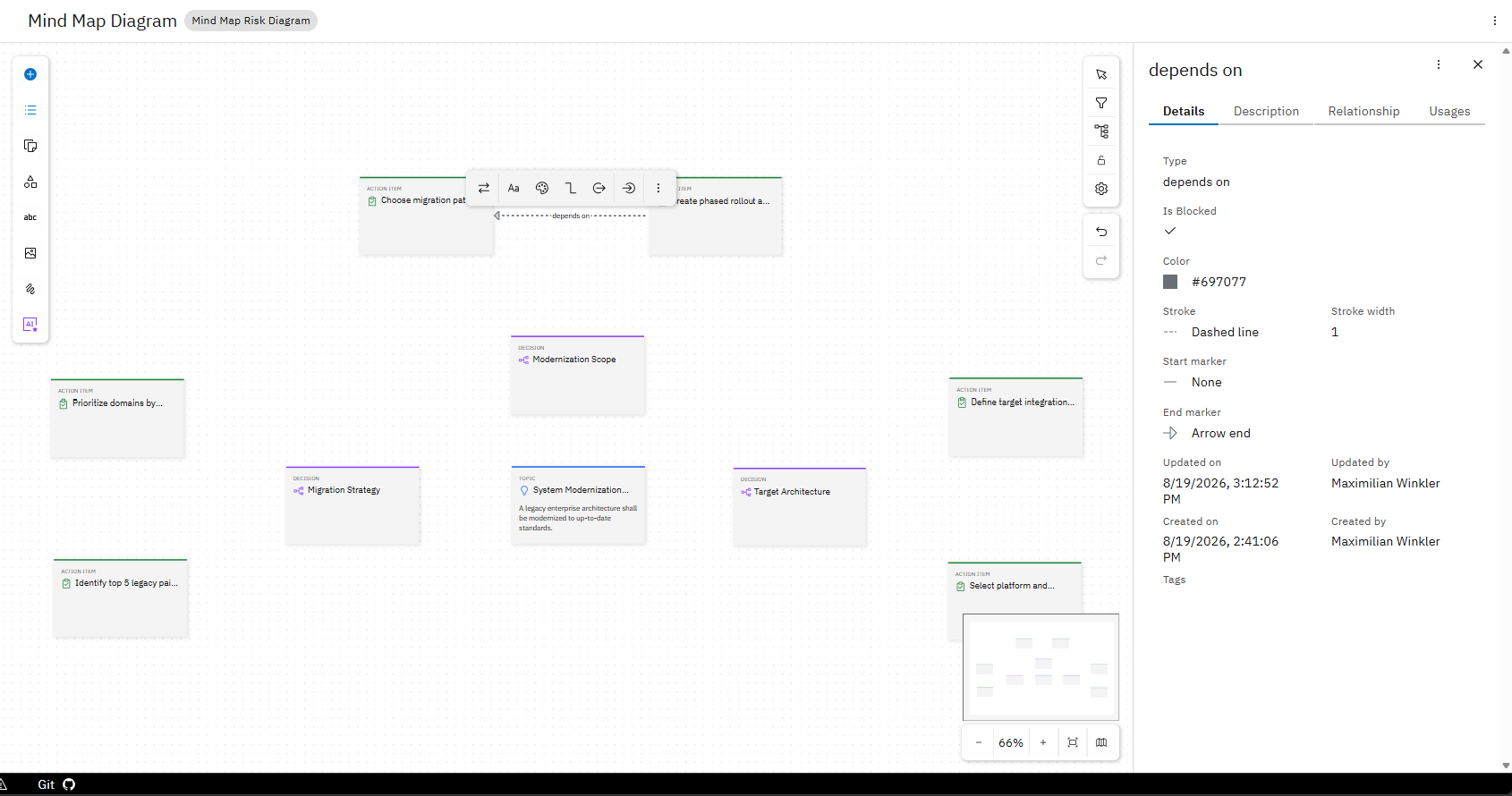This screenshot has width=1512, height=796.
Task: Zoom out with the minus button
Action: coord(979,742)
